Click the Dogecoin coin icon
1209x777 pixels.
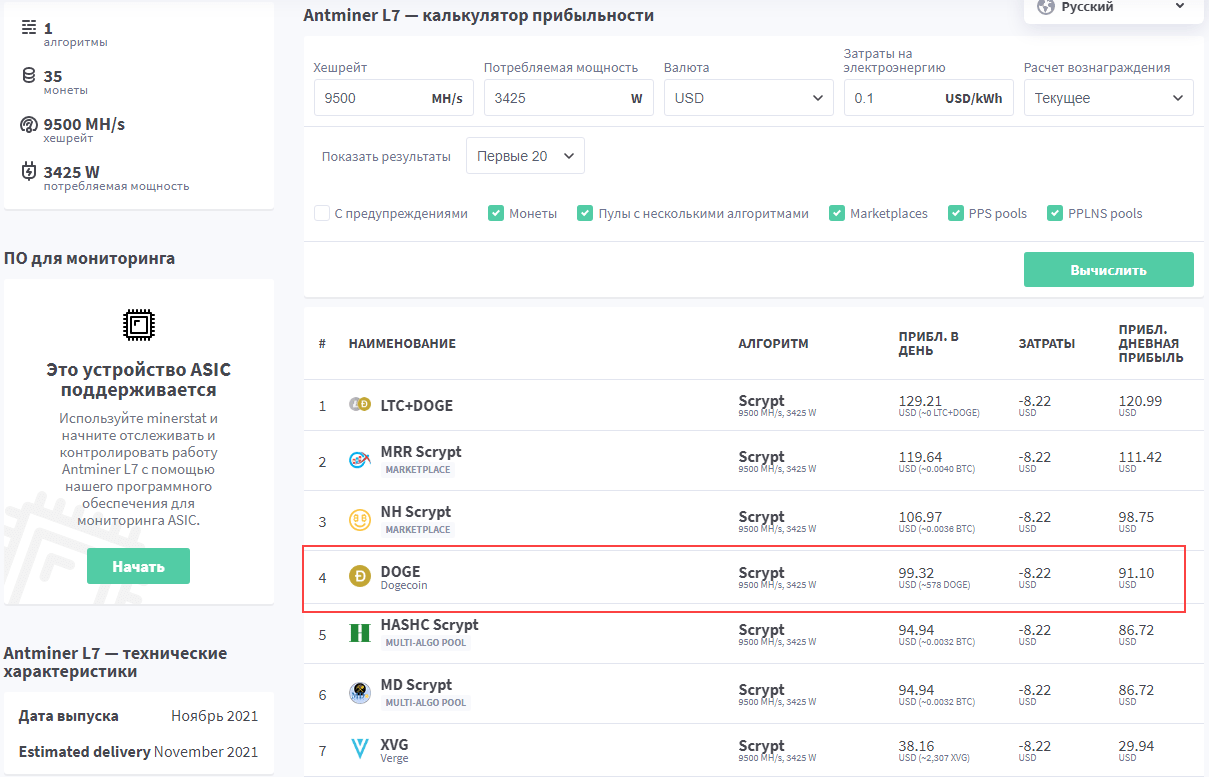click(x=359, y=577)
